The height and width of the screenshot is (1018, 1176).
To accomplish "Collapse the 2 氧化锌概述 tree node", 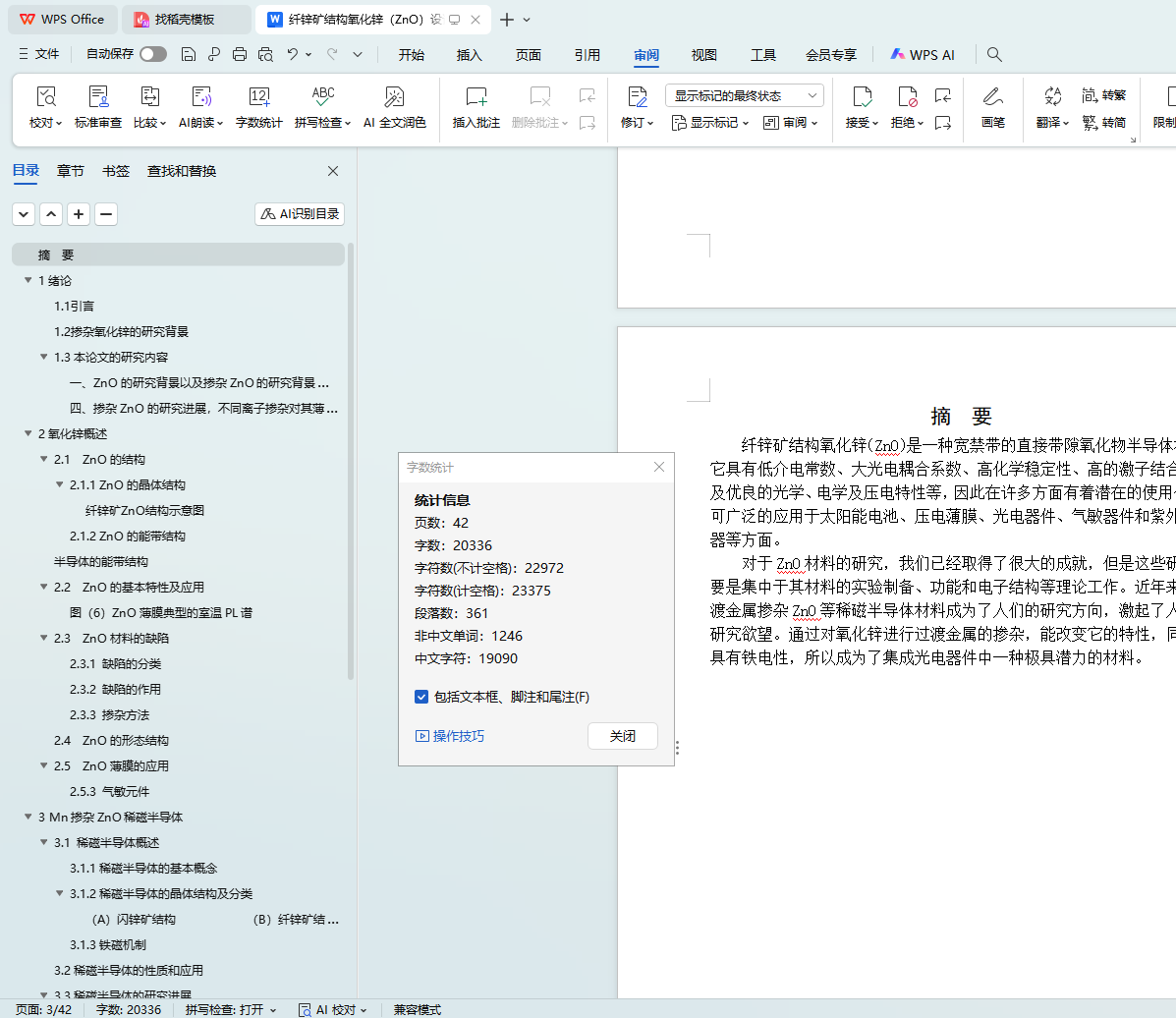I will [x=28, y=433].
